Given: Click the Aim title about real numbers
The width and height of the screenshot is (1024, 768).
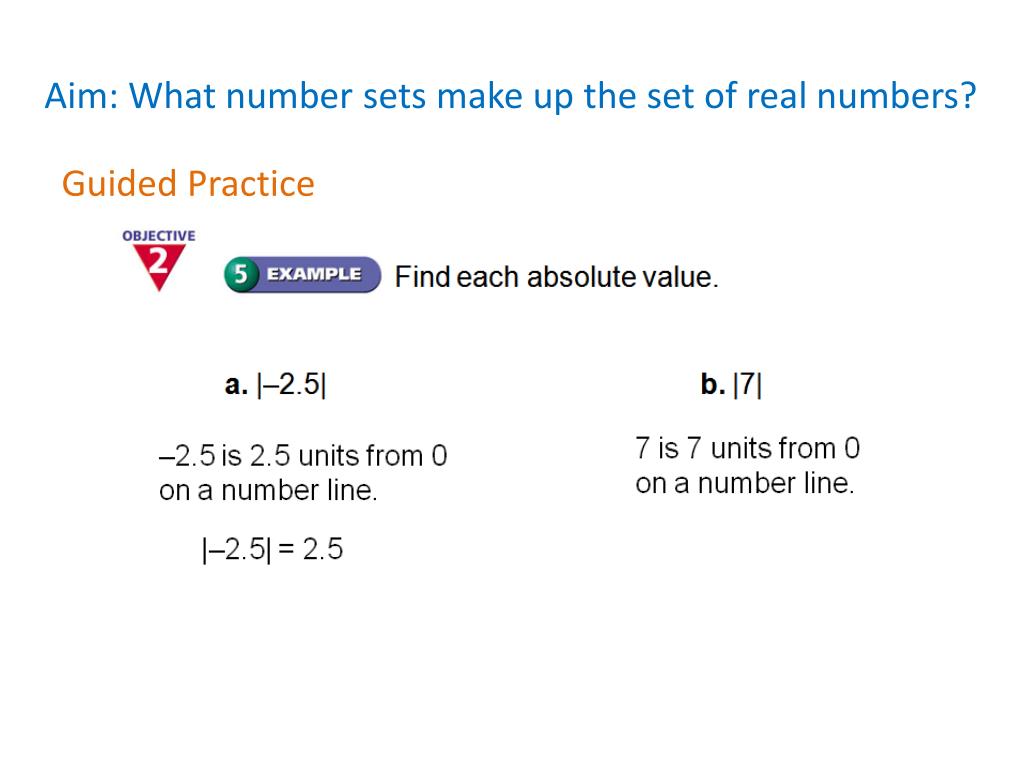Looking at the screenshot, I should [511, 96].
